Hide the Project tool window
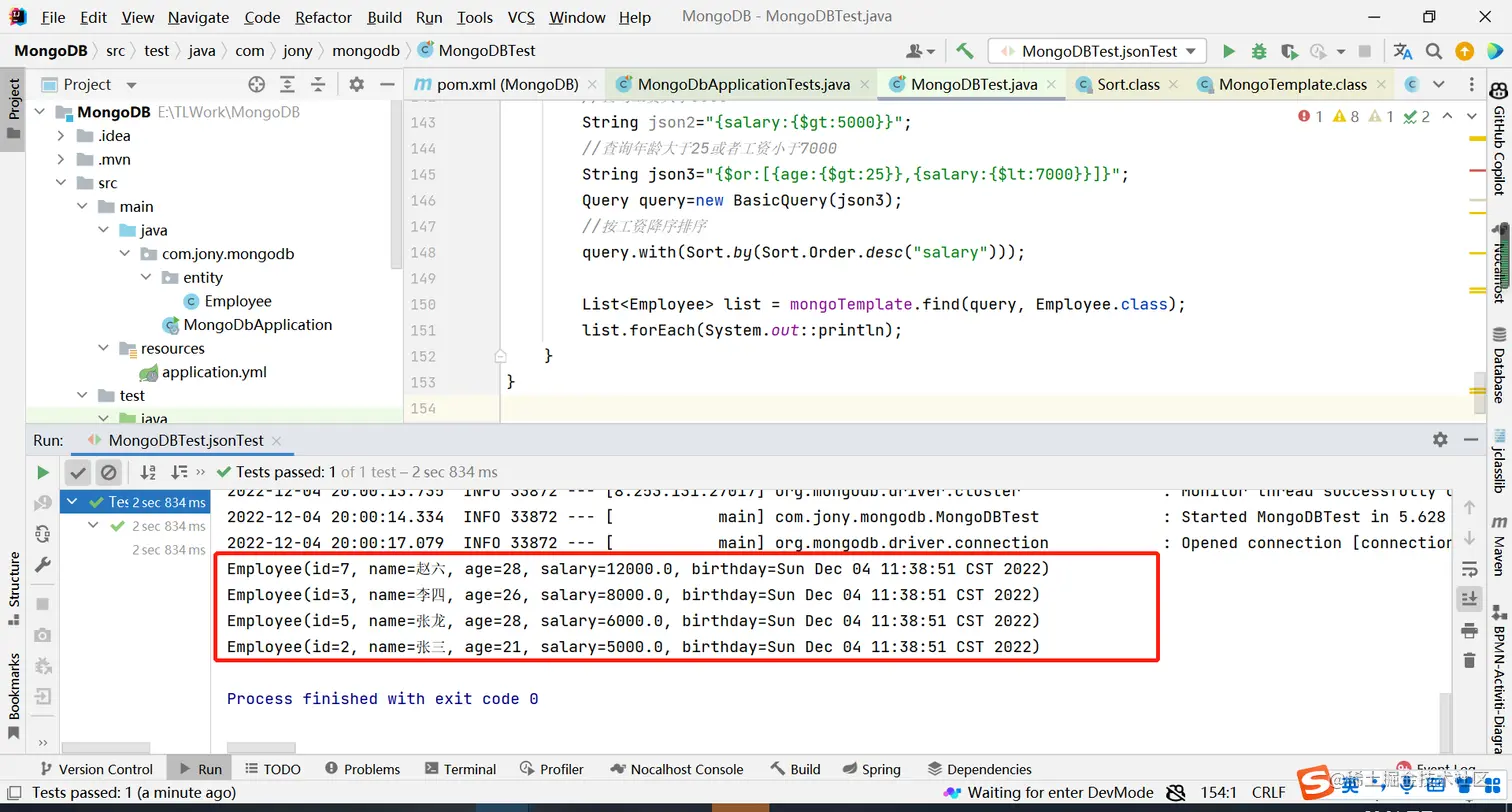Screen dimensions: 1512x812 coord(387,85)
